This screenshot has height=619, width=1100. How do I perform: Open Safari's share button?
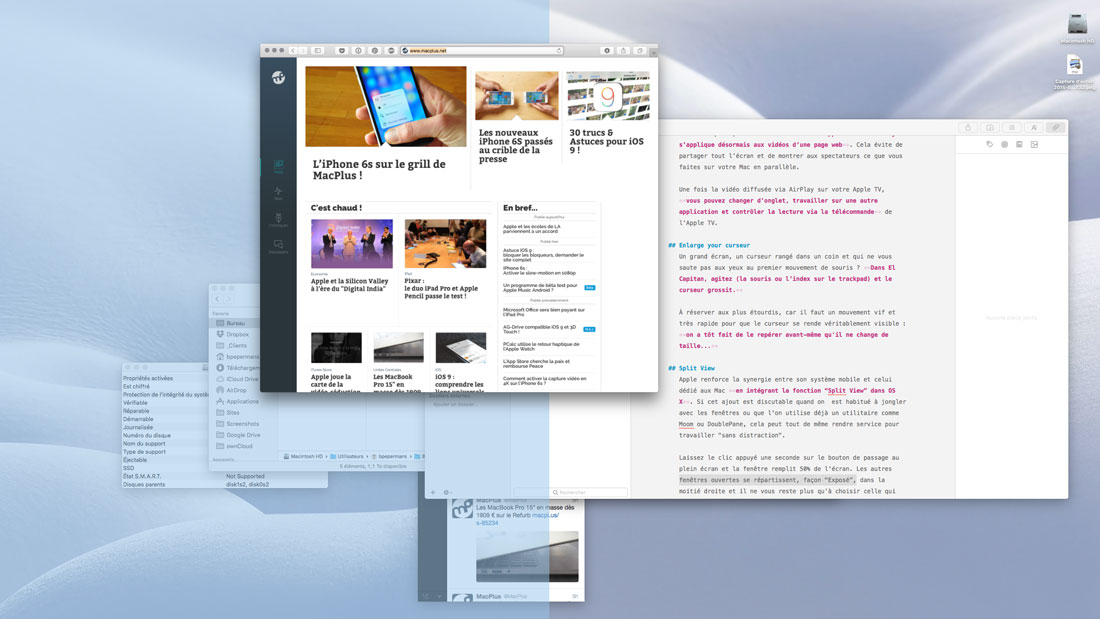click(623, 51)
